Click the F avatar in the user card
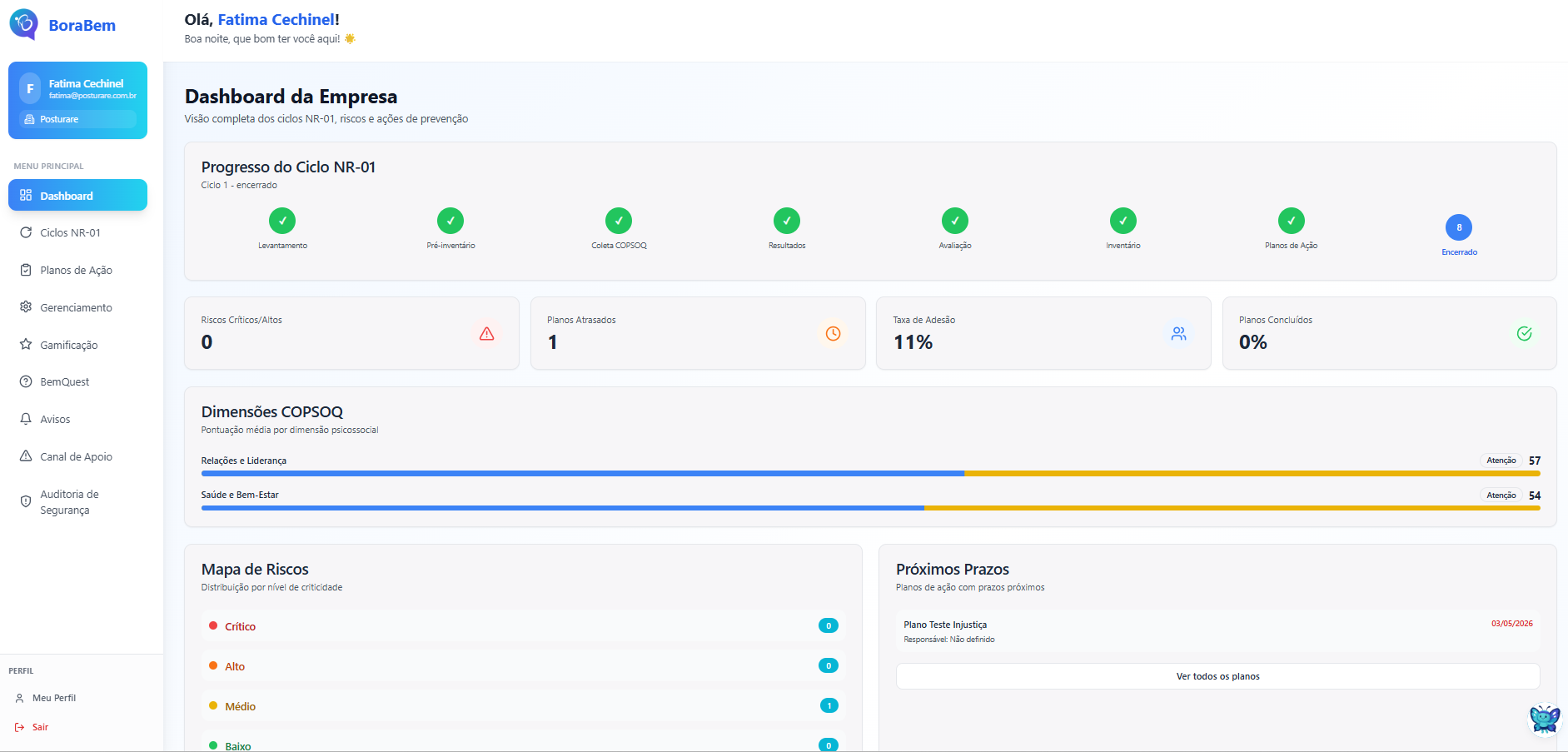This screenshot has width=1568, height=752. point(30,88)
